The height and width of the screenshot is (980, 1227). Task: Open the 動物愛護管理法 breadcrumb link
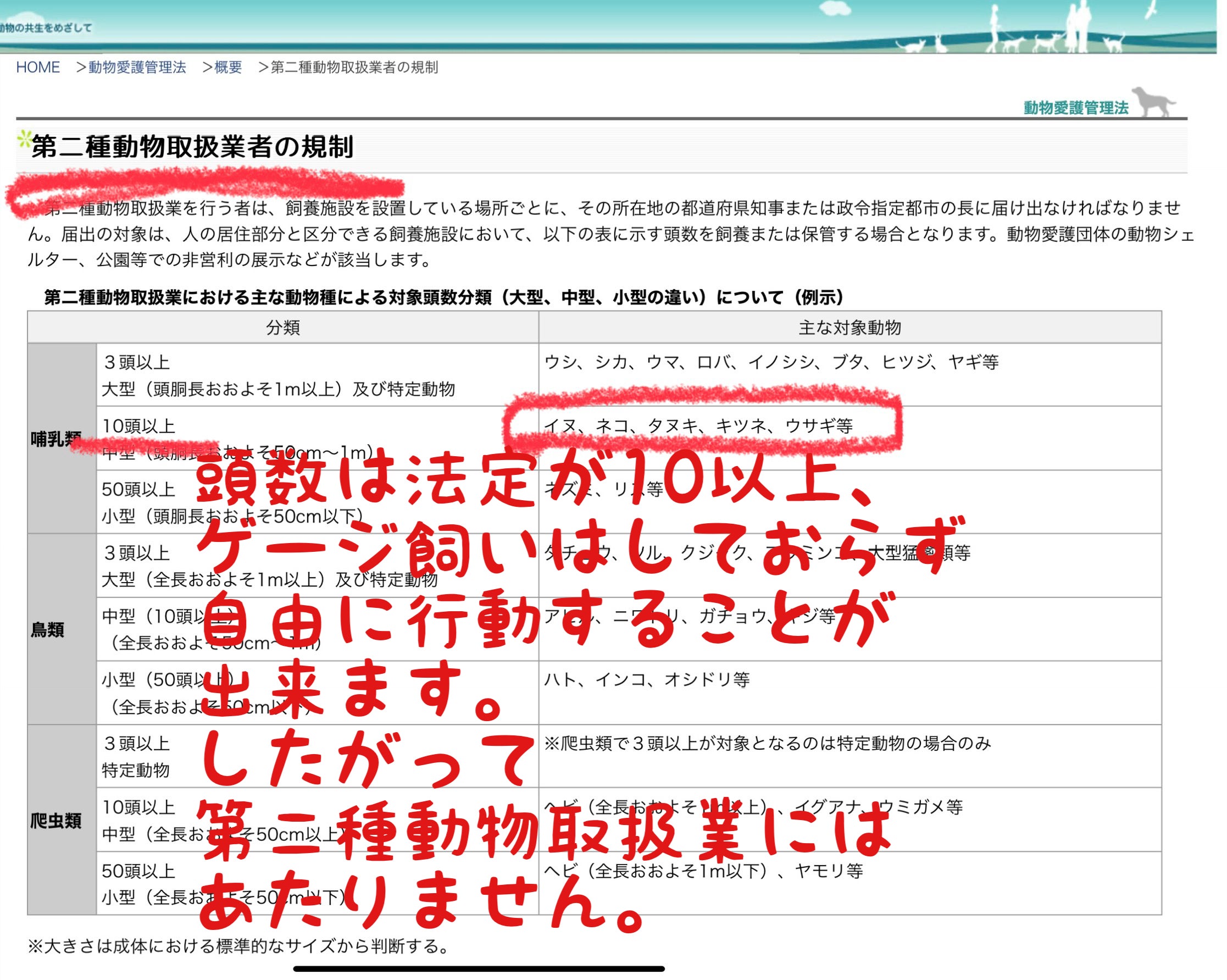137,67
